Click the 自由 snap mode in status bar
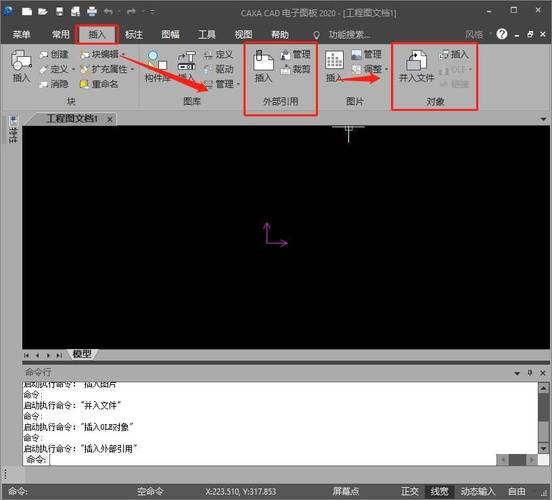 [517, 491]
